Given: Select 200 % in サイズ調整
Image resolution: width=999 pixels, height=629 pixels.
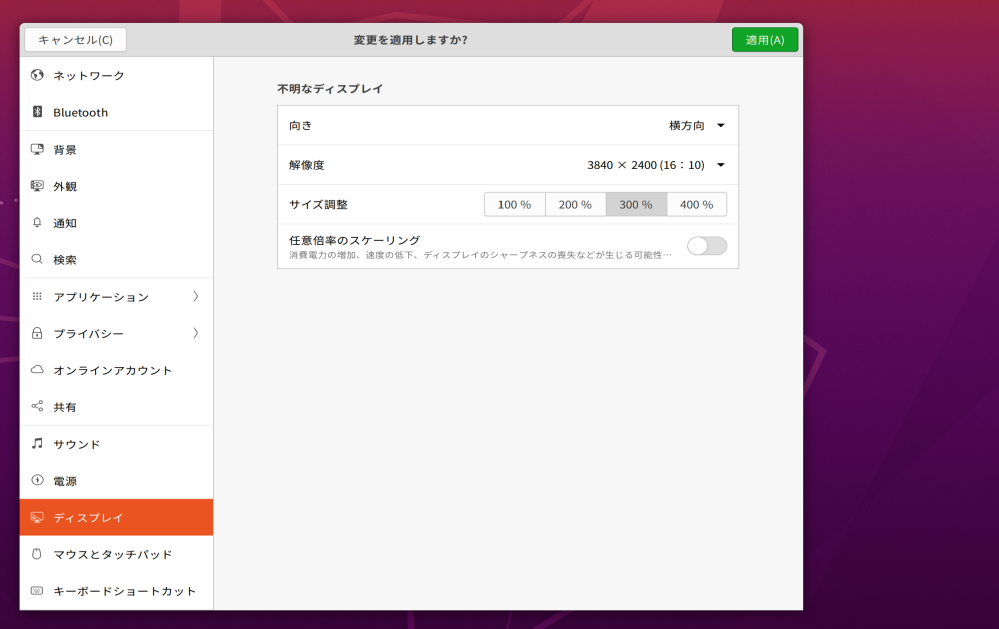Looking at the screenshot, I should pyautogui.click(x=575, y=204).
